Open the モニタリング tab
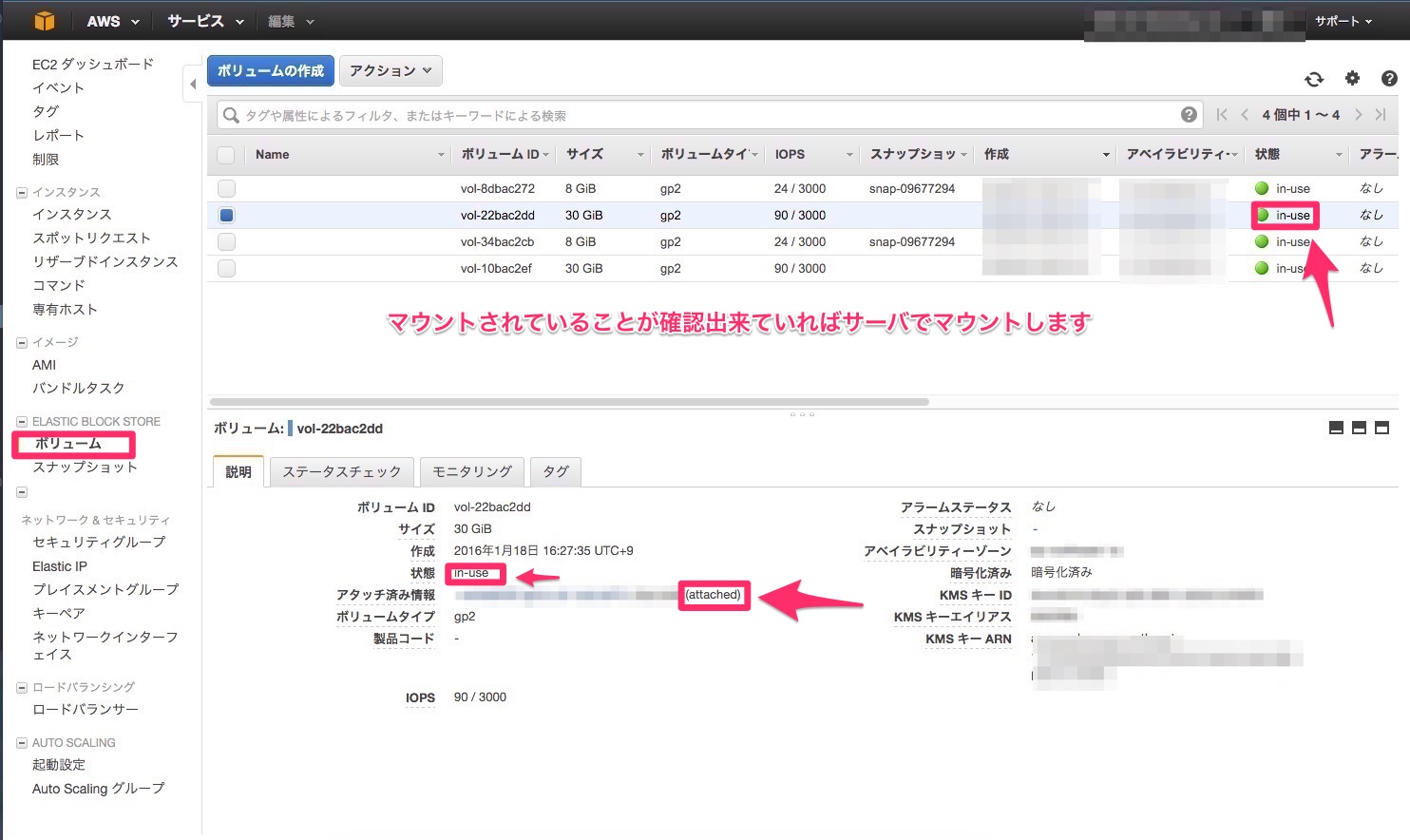This screenshot has width=1410, height=840. 472,471
